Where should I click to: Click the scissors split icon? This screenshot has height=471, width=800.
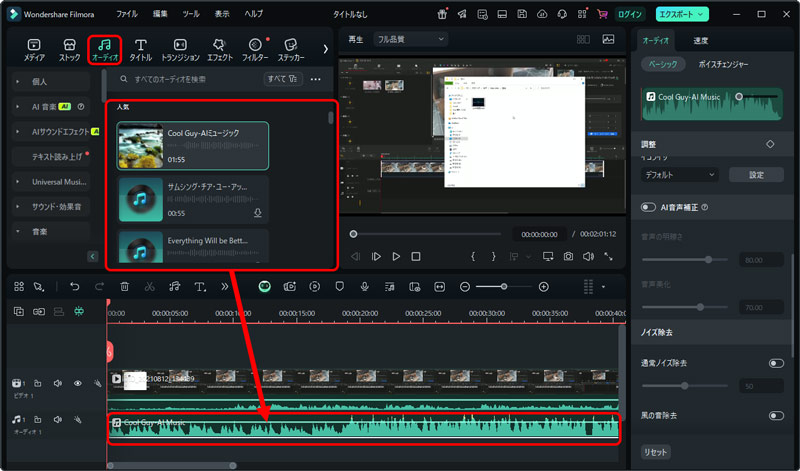click(x=149, y=287)
